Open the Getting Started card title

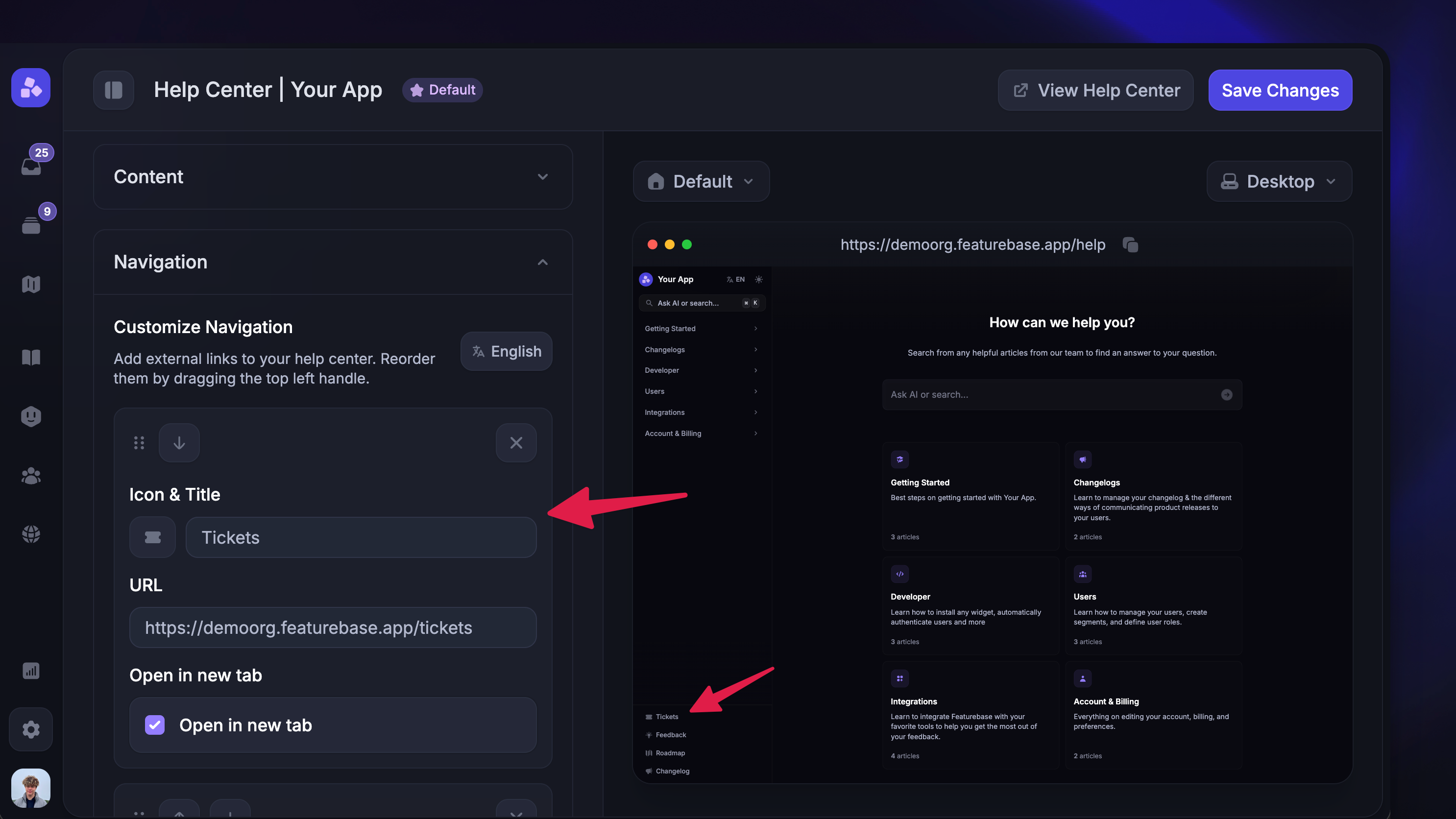point(920,482)
